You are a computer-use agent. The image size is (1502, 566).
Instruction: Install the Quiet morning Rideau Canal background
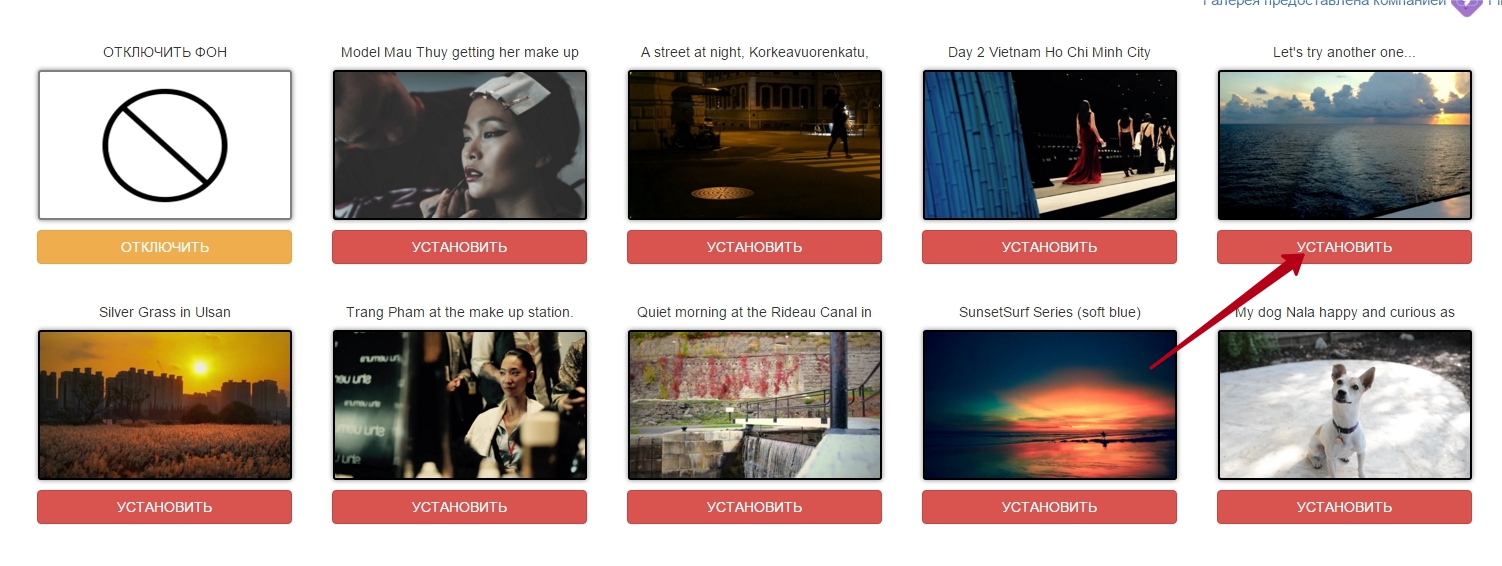coord(755,507)
